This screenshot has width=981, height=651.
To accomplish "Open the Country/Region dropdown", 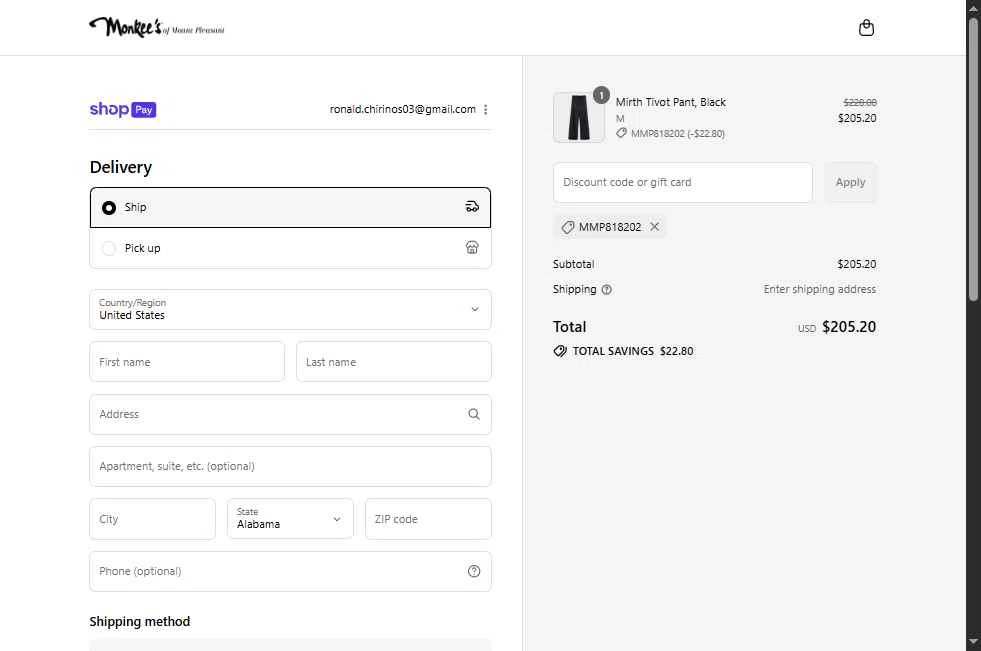I will [290, 310].
